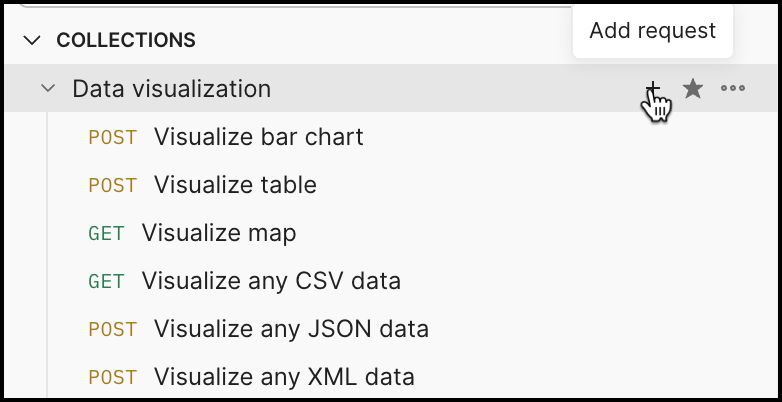This screenshot has width=782, height=402.
Task: Open the Visualize any XML data request
Action: (284, 377)
